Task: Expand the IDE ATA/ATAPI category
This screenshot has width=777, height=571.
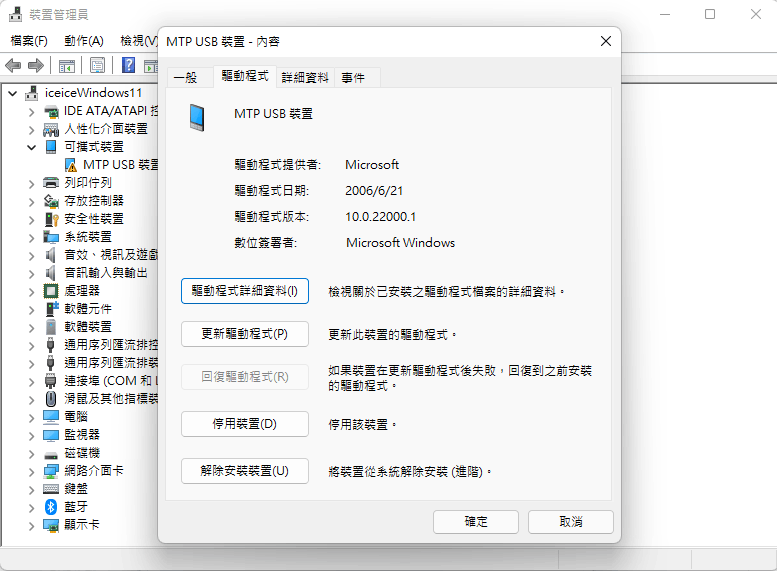Action: coord(32,112)
